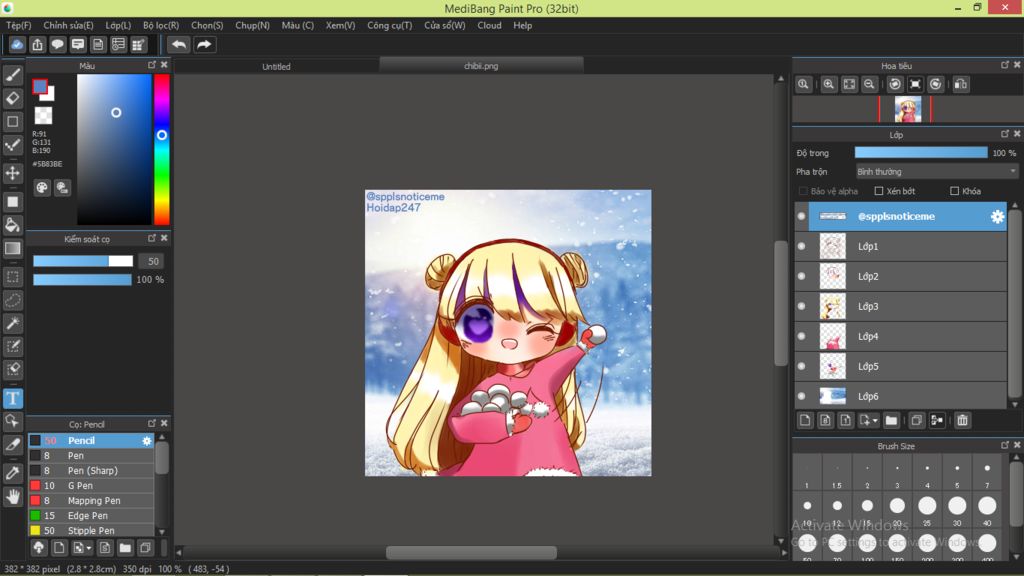This screenshot has height=576, width=1024.
Task: Click the Undo arrow in toolbar
Action: (178, 44)
